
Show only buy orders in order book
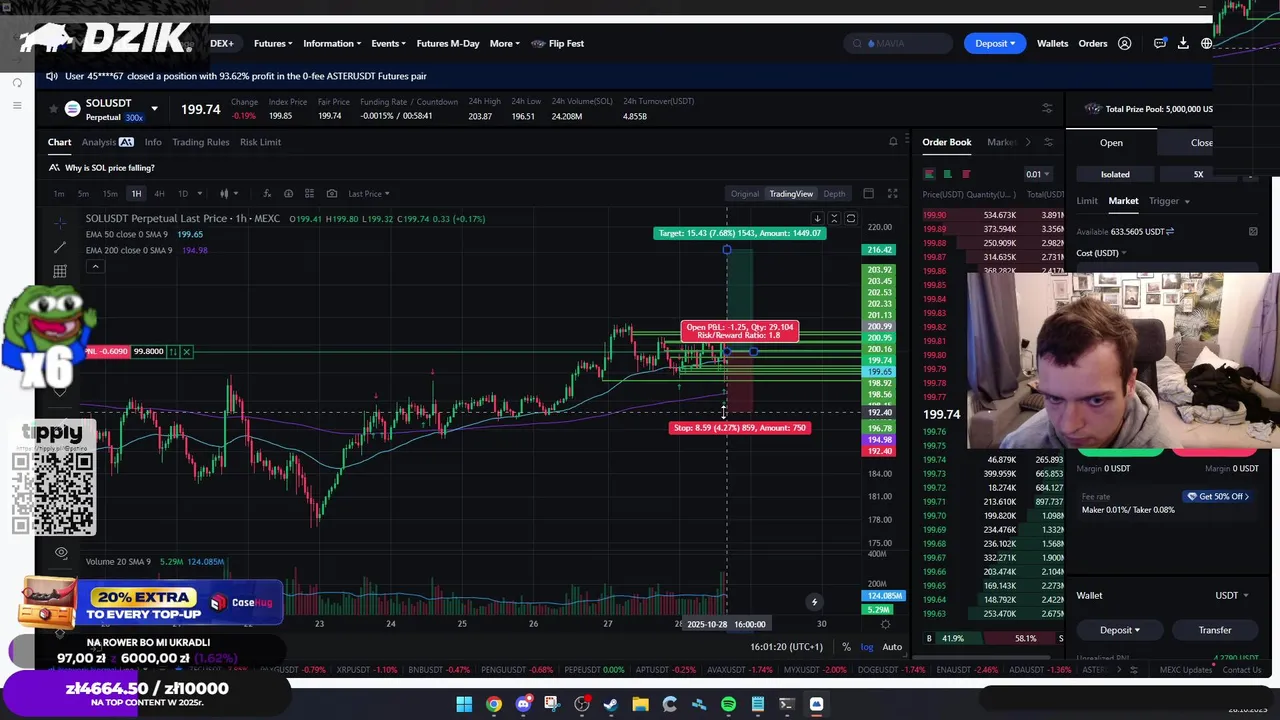tap(947, 174)
